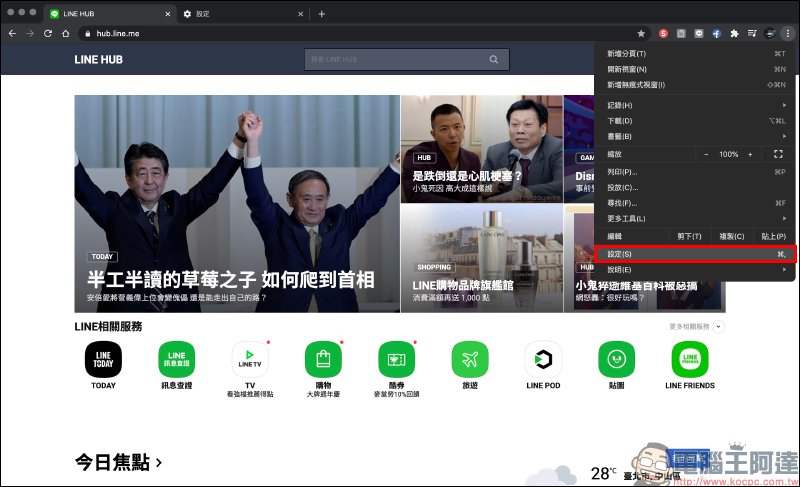Go to browser home icon
This screenshot has height=487, width=800.
65,33
